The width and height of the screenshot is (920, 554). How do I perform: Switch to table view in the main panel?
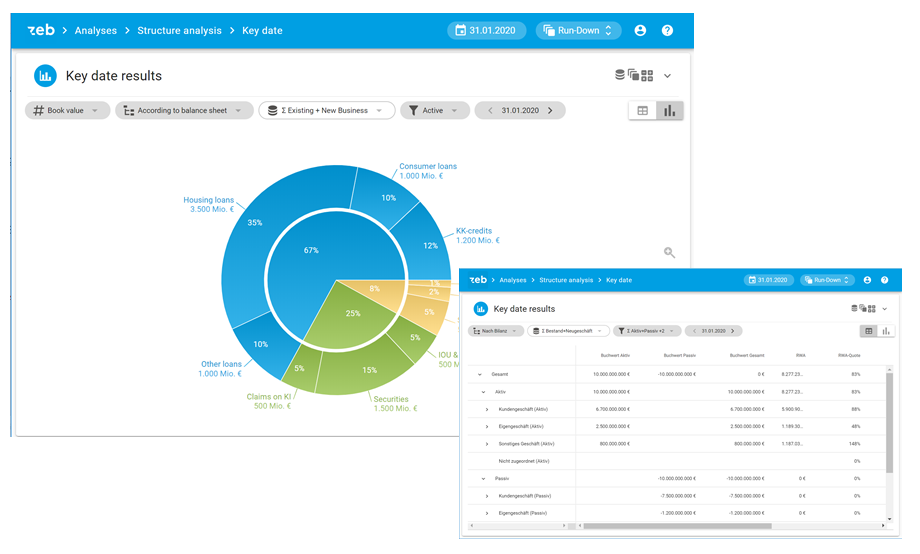click(x=642, y=111)
